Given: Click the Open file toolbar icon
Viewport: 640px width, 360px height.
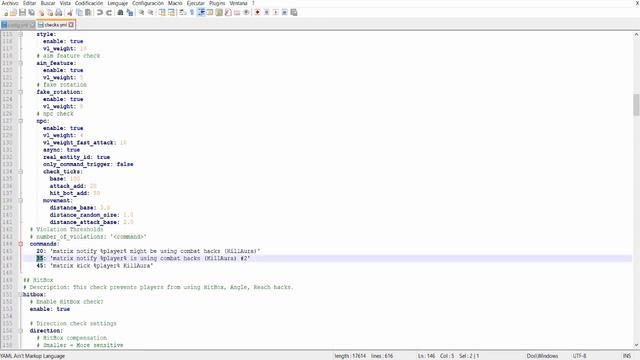Looking at the screenshot, I should 13,13.
